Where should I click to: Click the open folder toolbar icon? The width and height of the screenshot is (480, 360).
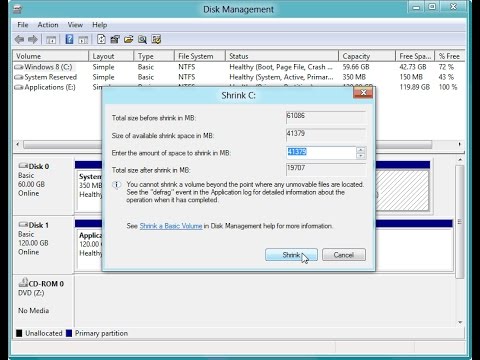point(129,39)
